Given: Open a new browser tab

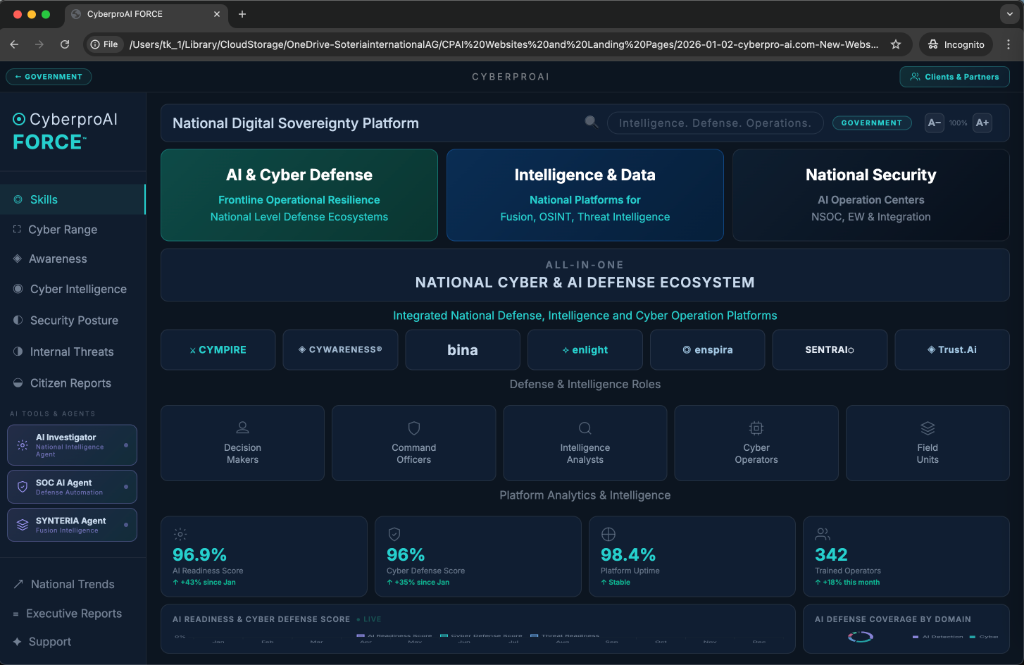Looking at the screenshot, I should coord(242,14).
